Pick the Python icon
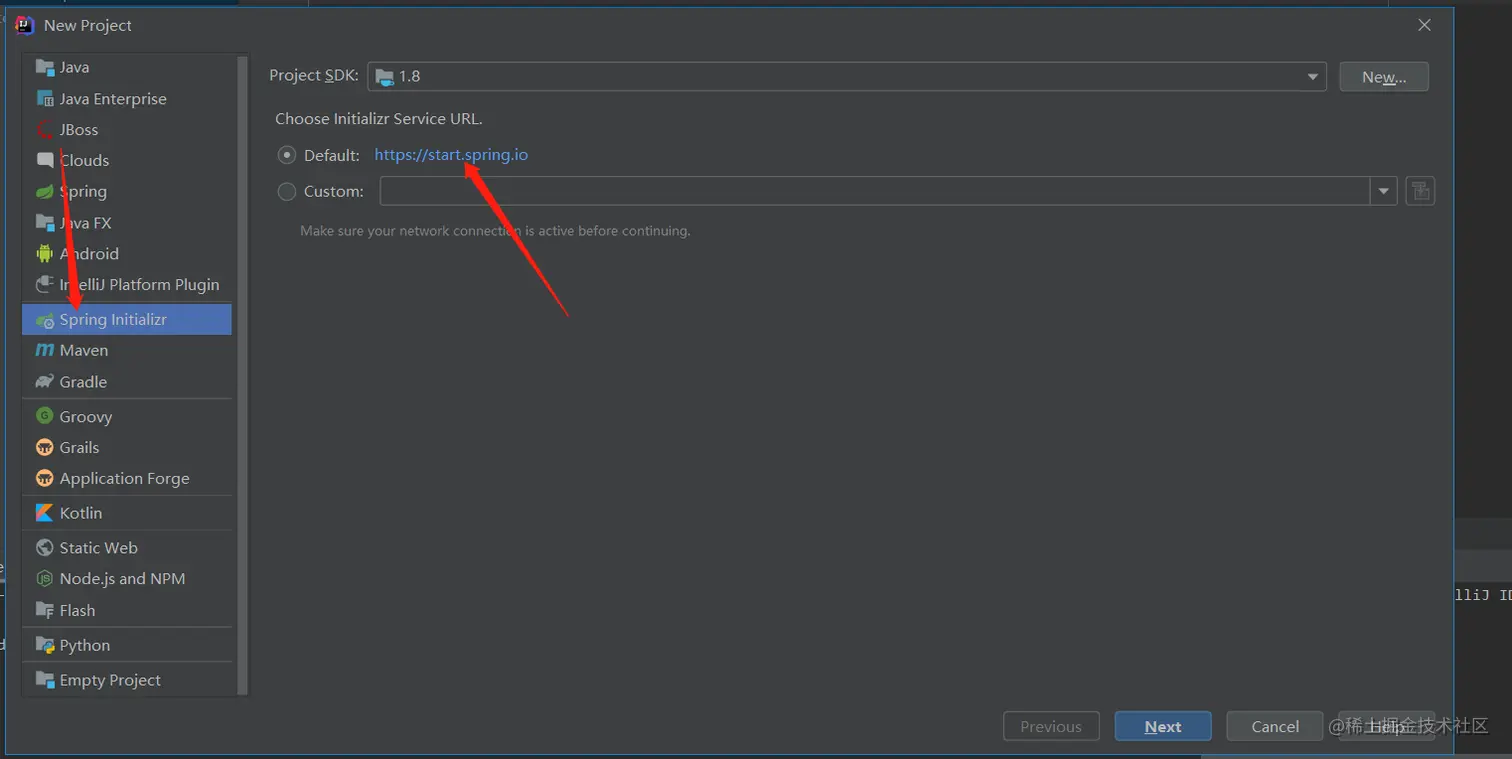The image size is (1512, 759). (x=45, y=645)
